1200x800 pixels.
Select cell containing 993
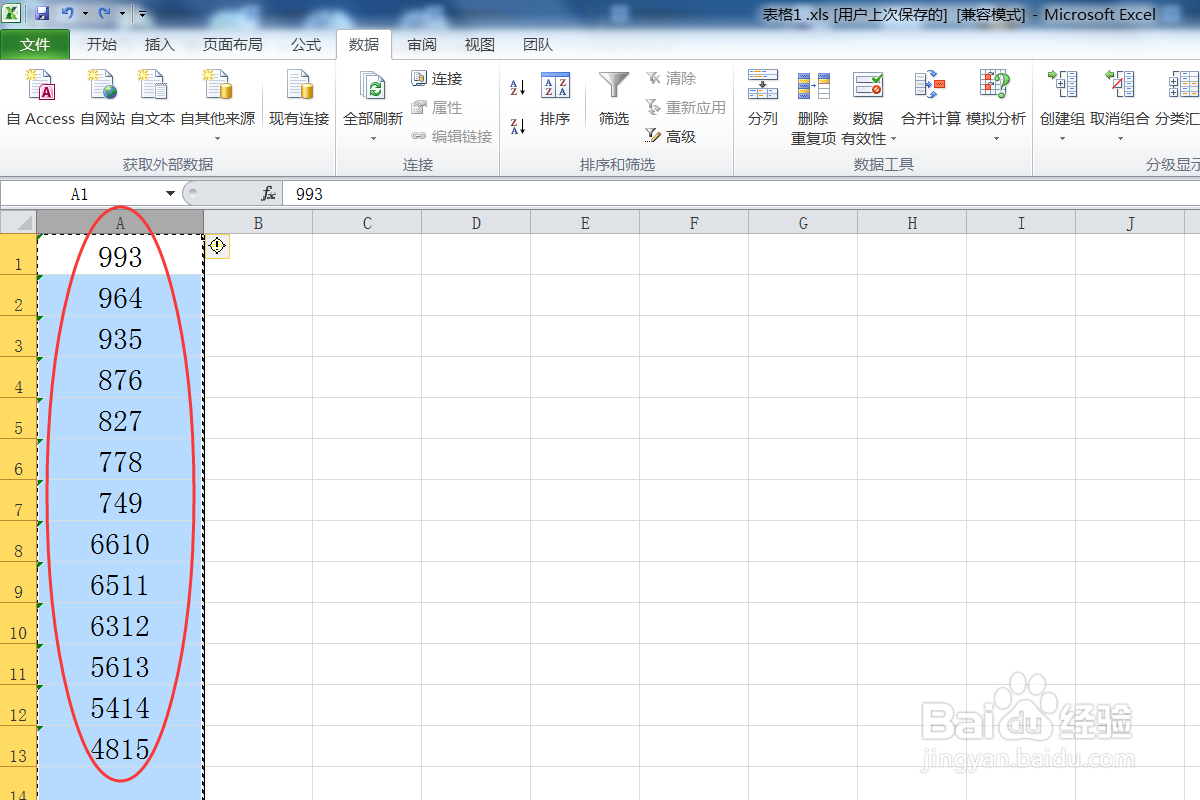120,255
